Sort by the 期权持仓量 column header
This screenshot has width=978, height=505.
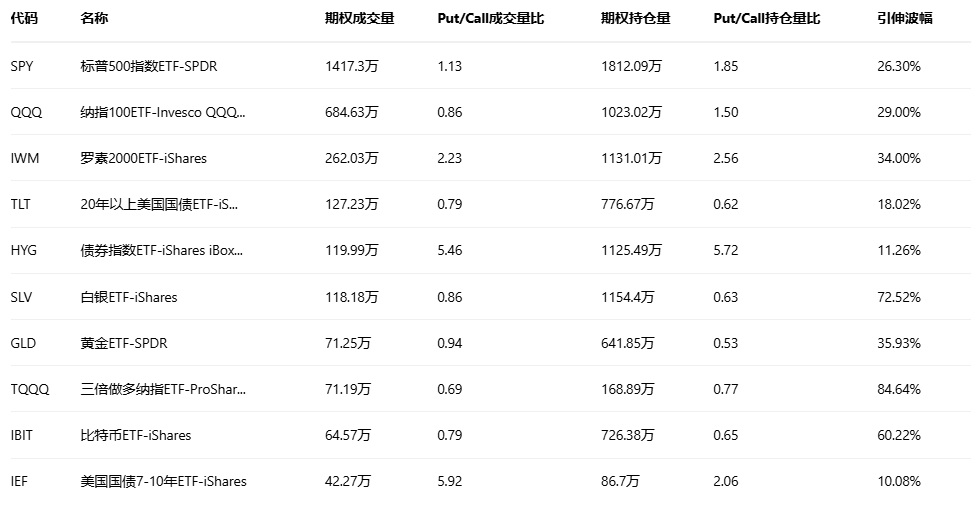pyautogui.click(x=635, y=19)
